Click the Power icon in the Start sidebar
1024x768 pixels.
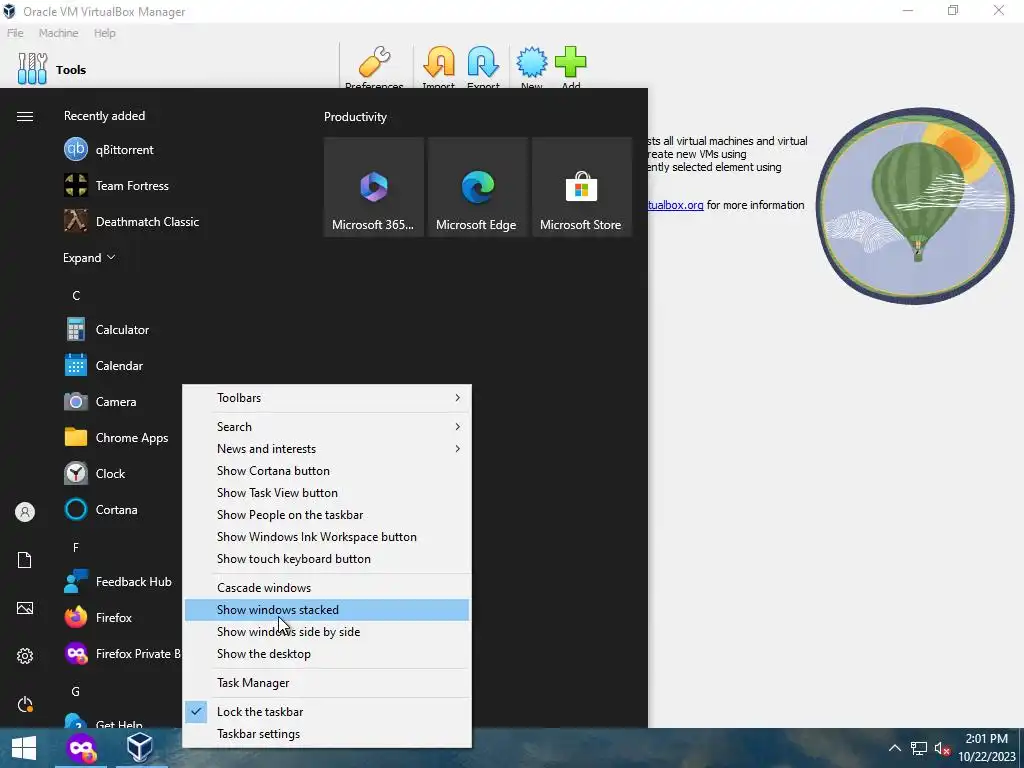(x=25, y=704)
